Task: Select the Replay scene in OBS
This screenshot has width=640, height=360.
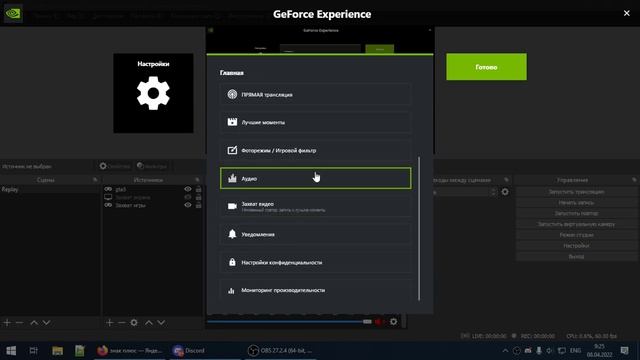Action: point(50,189)
